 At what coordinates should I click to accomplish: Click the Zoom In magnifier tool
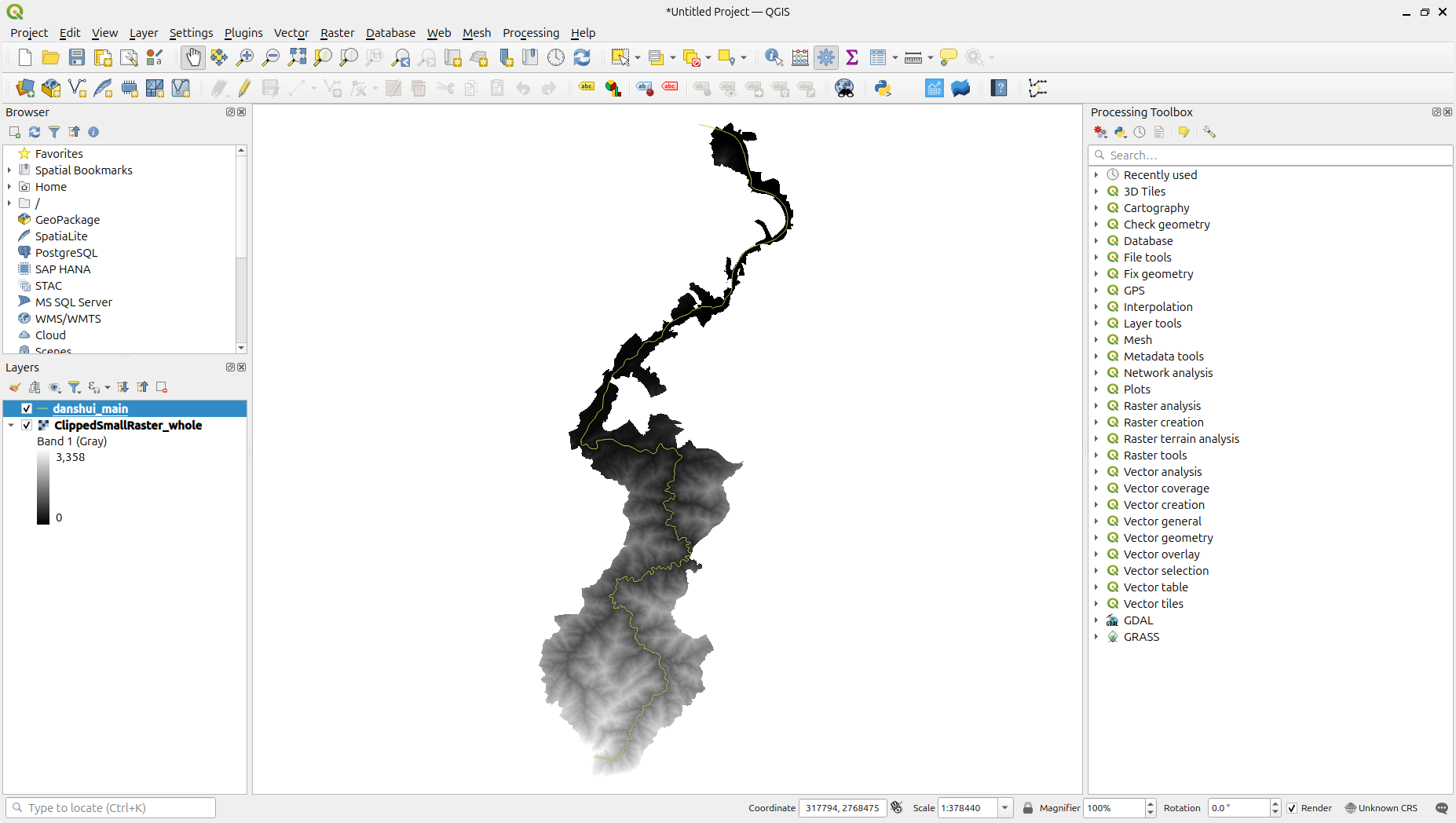[x=245, y=57]
